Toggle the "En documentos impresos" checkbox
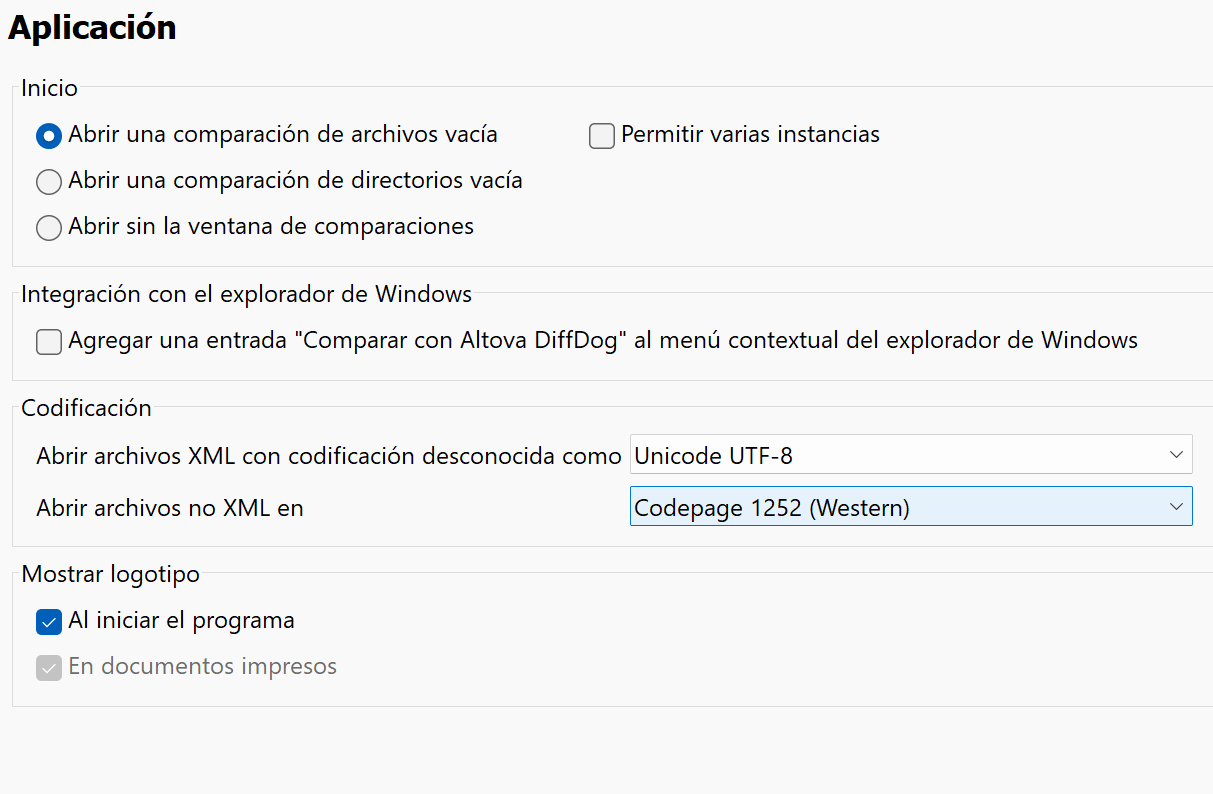Screen dimensions: 1213x794 pyautogui.click(x=48, y=668)
